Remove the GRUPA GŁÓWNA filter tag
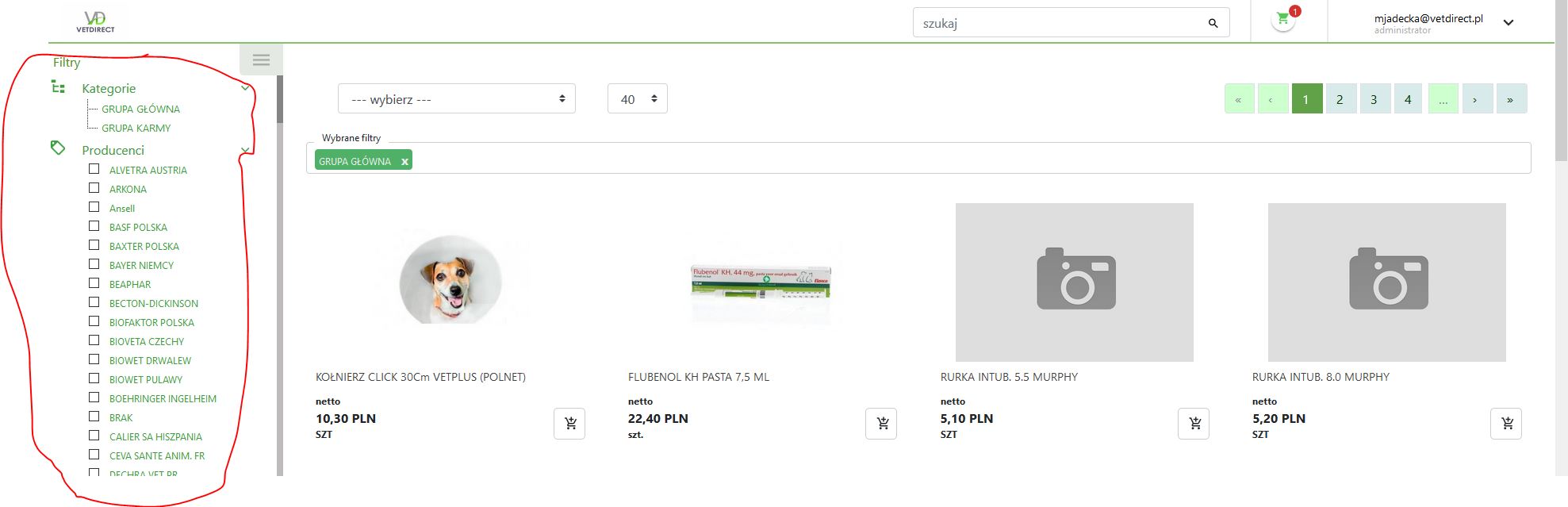Screen dimensions: 1568x507 click(x=404, y=162)
